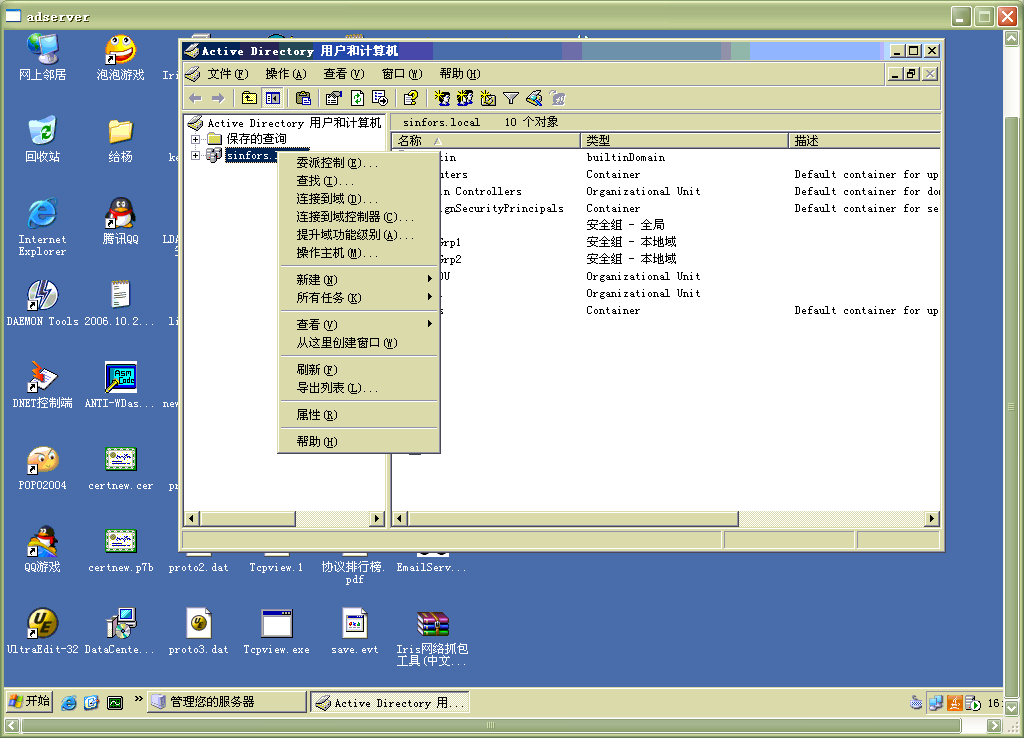The height and width of the screenshot is (738, 1024).
Task: Click the 类型 column header
Action: tap(685, 141)
